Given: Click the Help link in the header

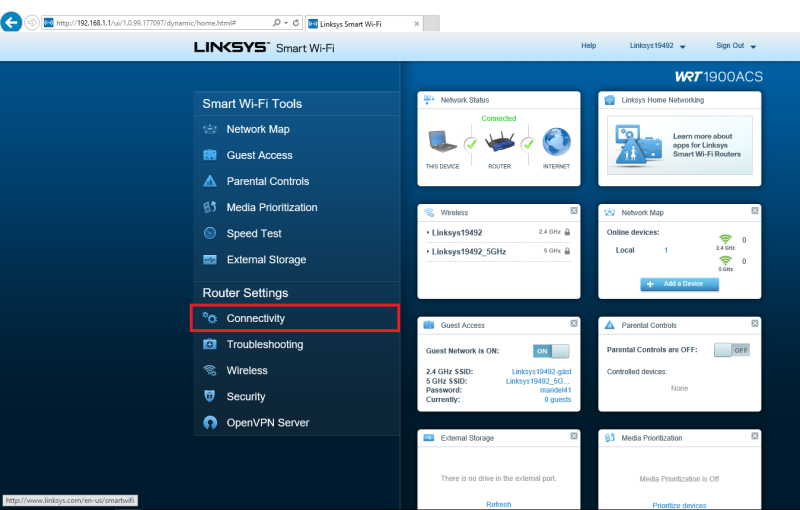Looking at the screenshot, I should 588,45.
